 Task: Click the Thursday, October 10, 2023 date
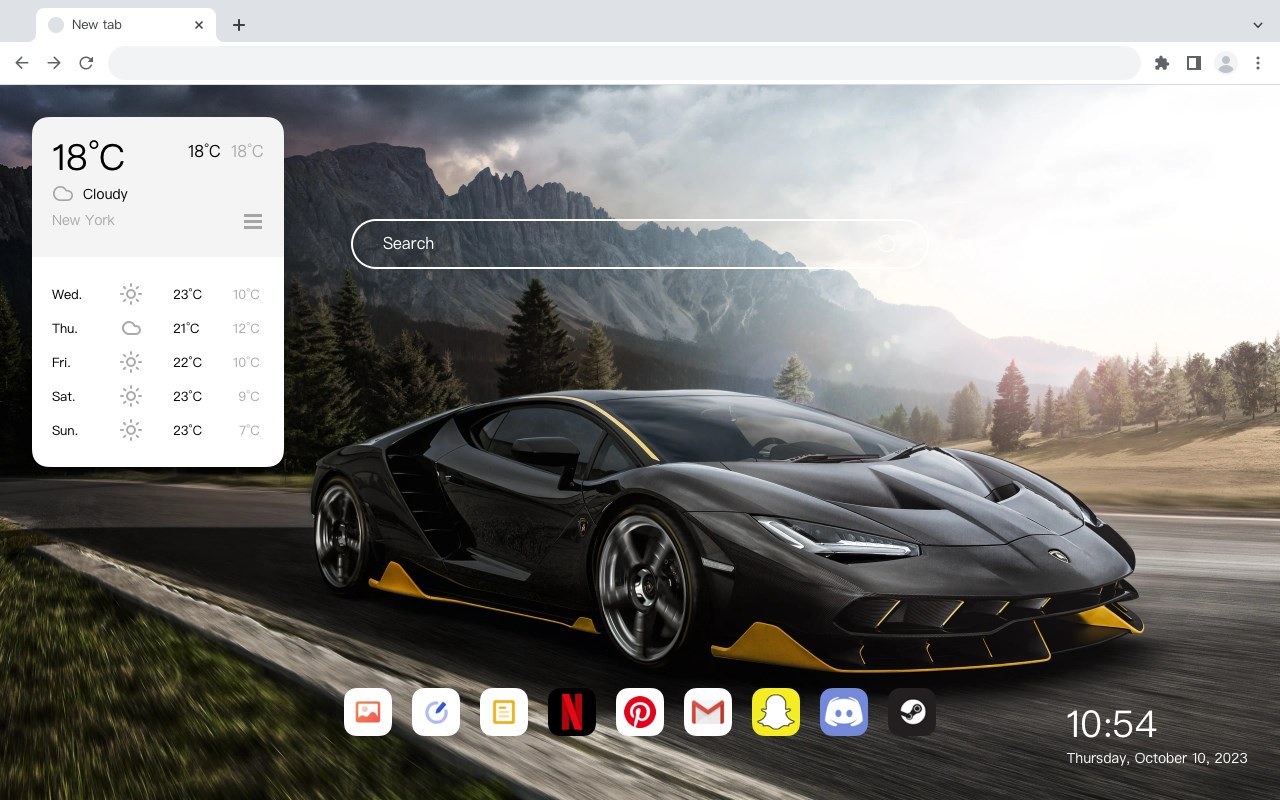1157,758
